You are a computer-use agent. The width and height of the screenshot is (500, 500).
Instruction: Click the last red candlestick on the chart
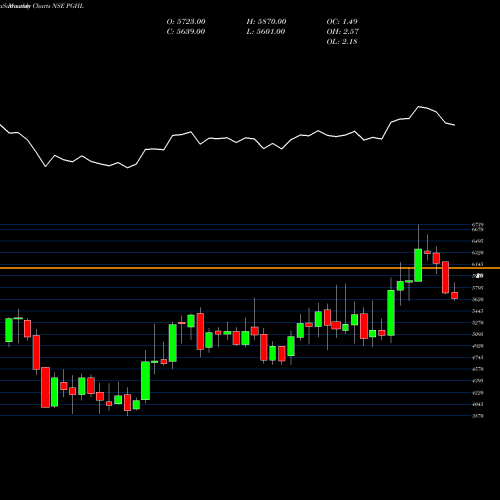(x=455, y=295)
